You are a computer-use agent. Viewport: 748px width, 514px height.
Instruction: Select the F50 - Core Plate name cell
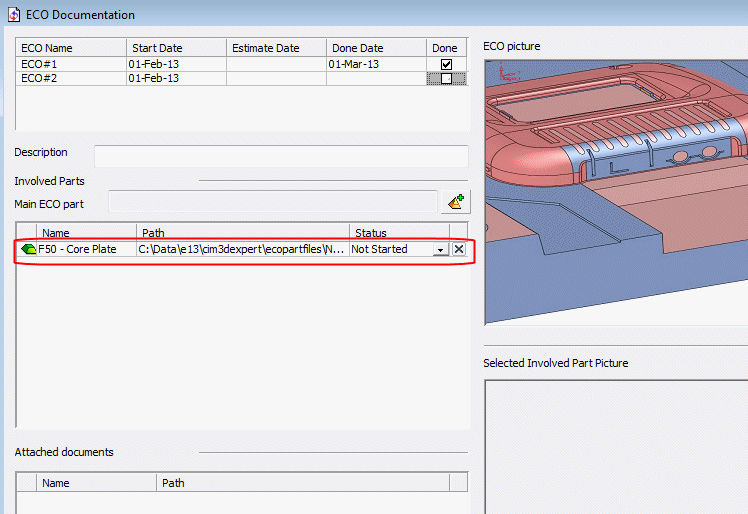[x=87, y=249]
